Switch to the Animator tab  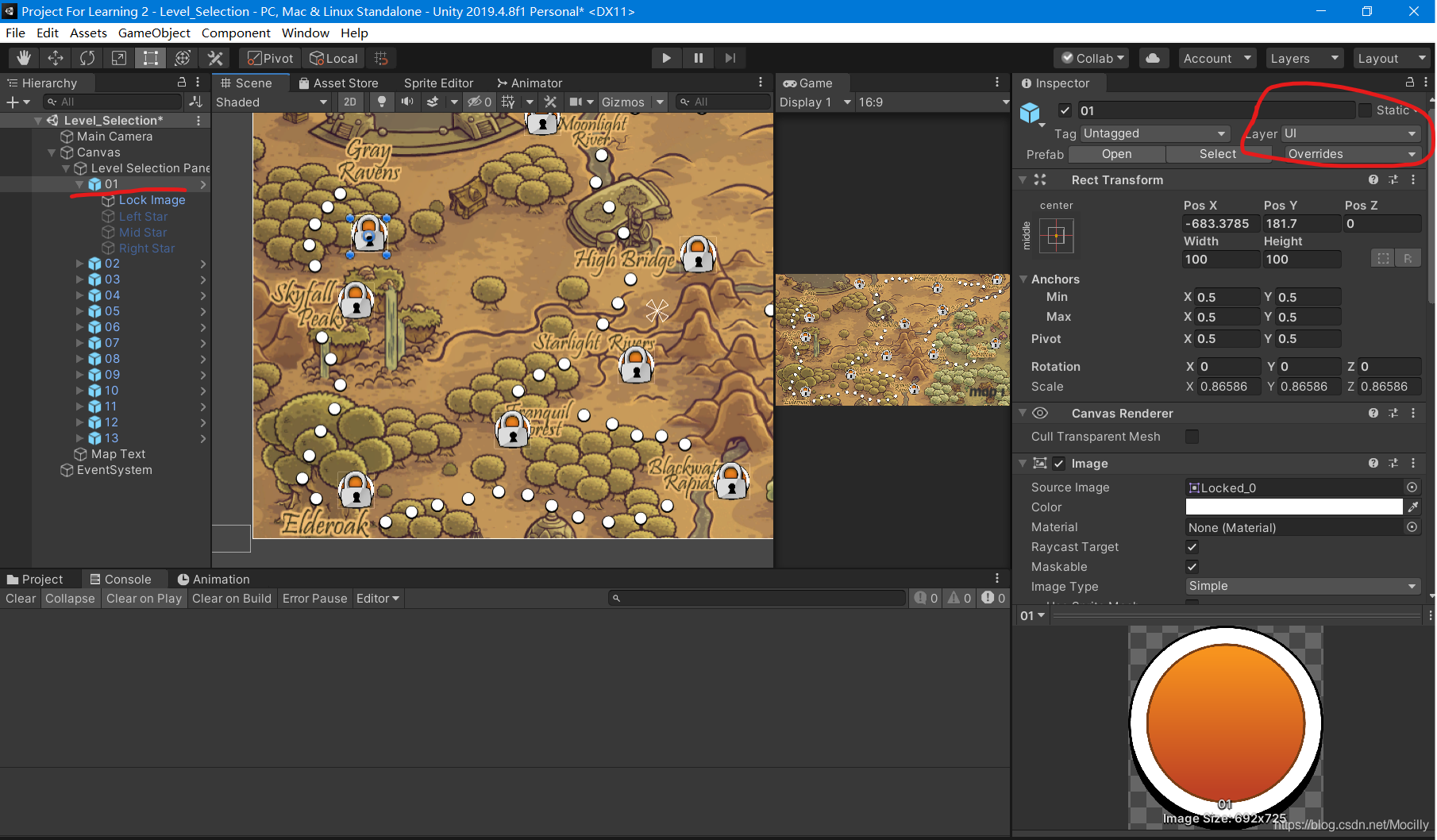pos(529,83)
